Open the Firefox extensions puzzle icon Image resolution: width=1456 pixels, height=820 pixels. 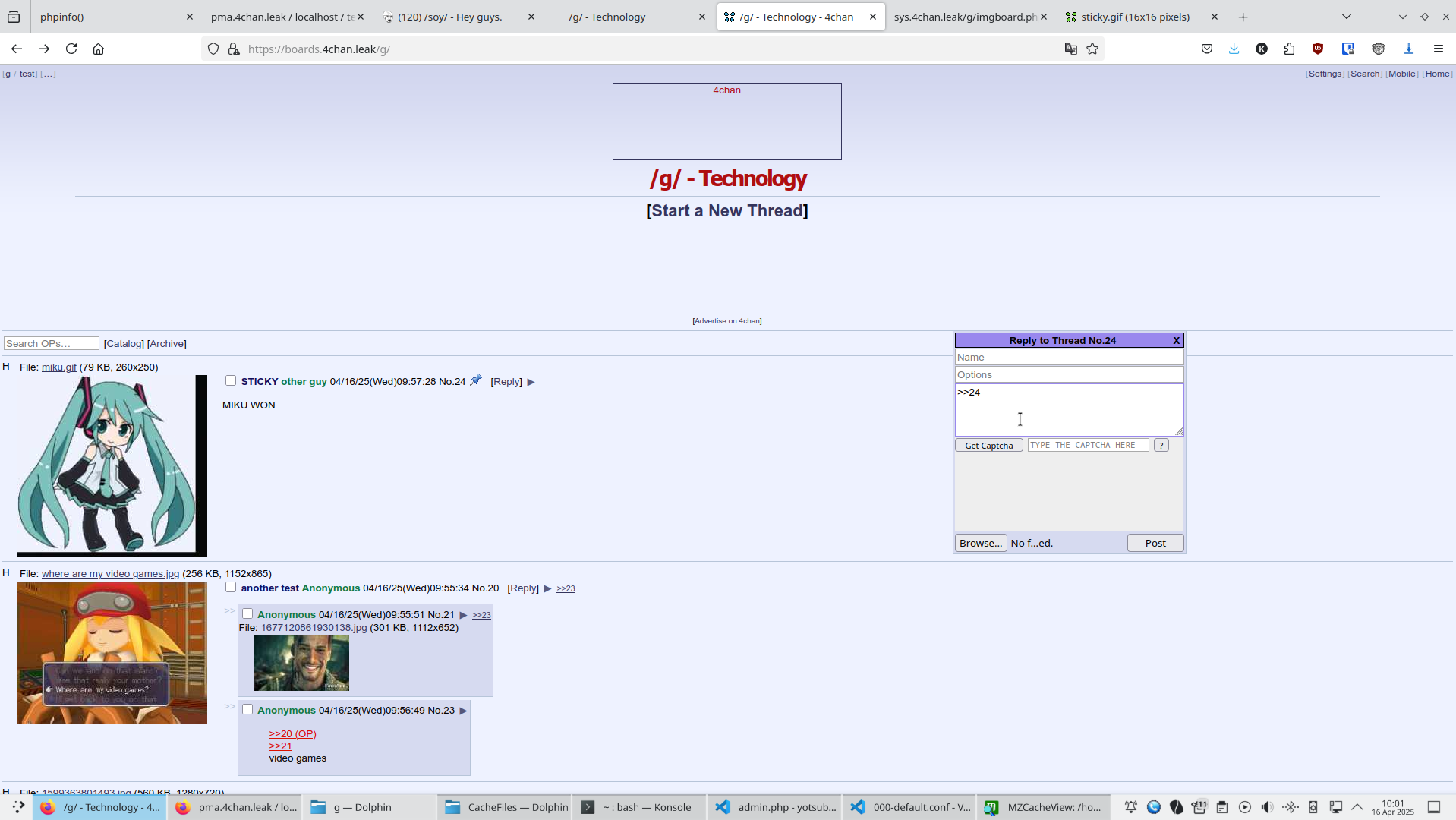tap(1289, 49)
